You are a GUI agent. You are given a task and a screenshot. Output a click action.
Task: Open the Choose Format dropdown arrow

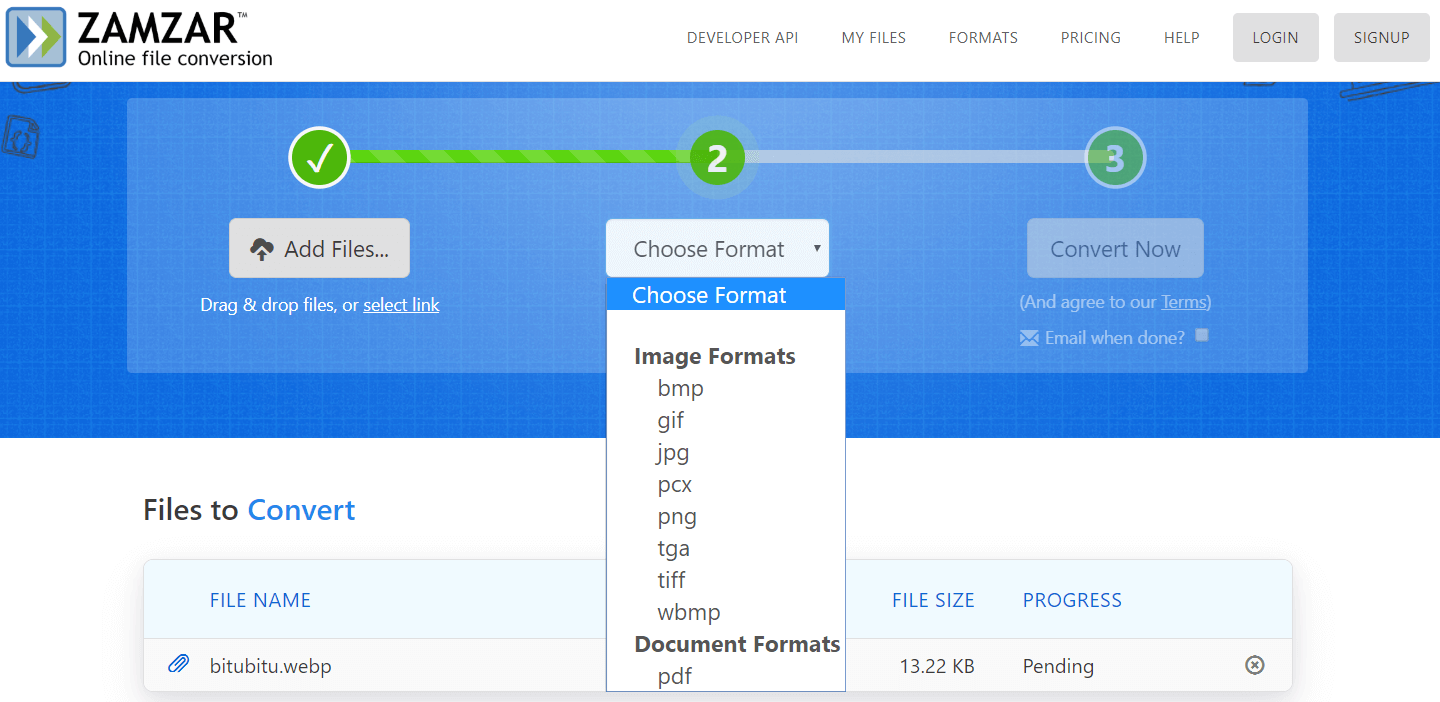tap(818, 247)
